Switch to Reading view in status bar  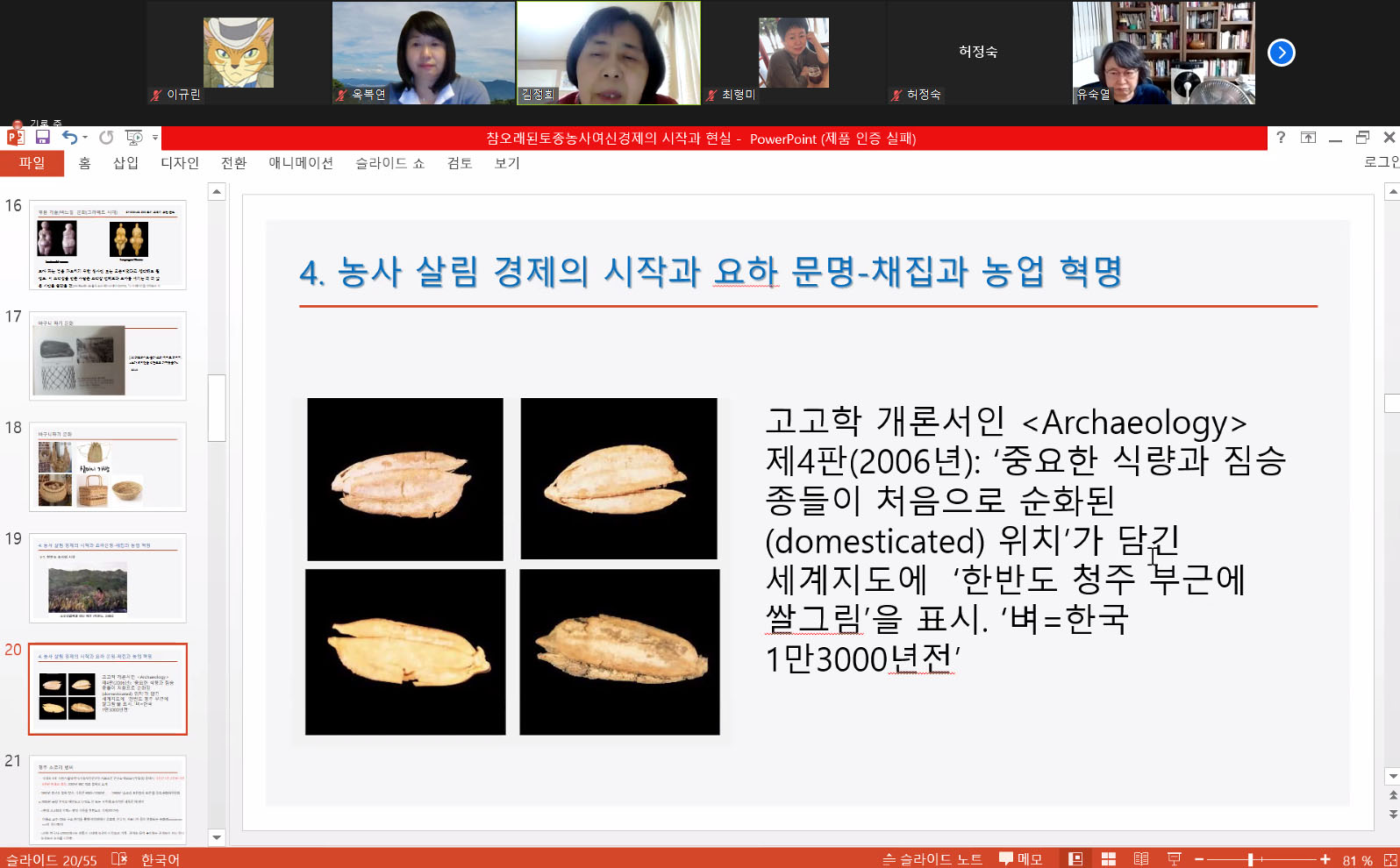click(x=1141, y=859)
